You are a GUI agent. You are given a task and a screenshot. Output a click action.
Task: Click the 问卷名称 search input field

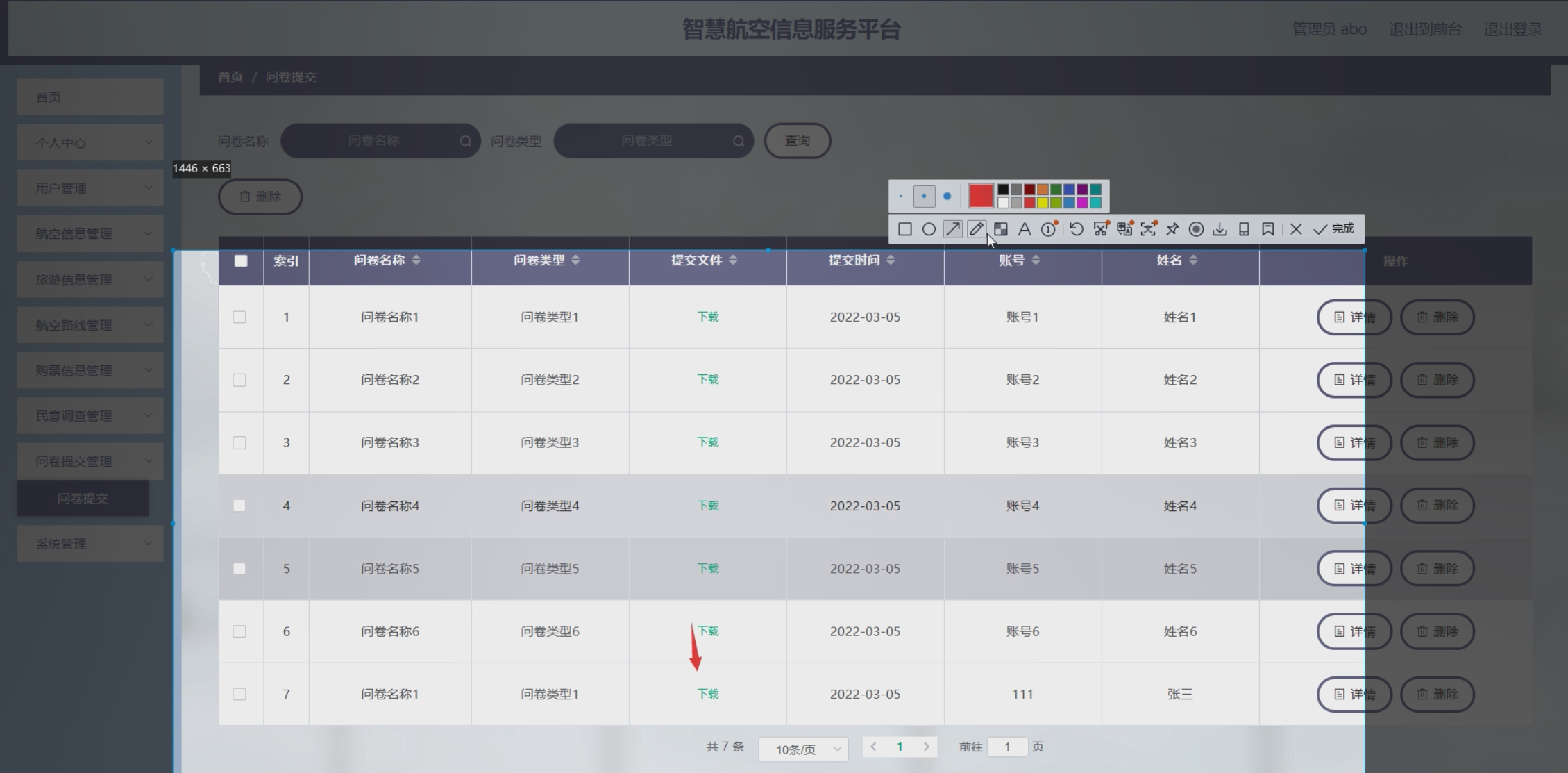tap(375, 141)
